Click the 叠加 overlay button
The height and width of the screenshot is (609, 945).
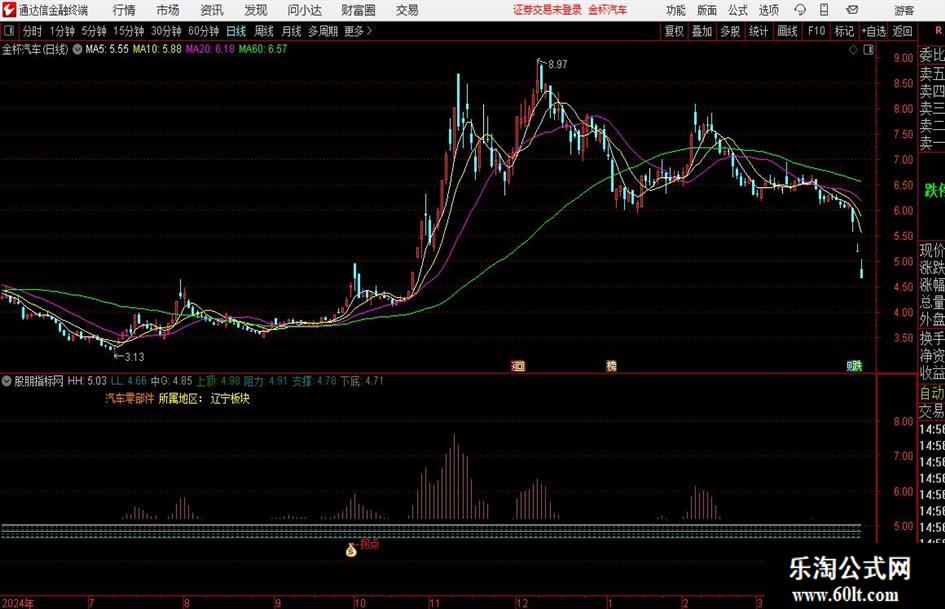(x=702, y=31)
